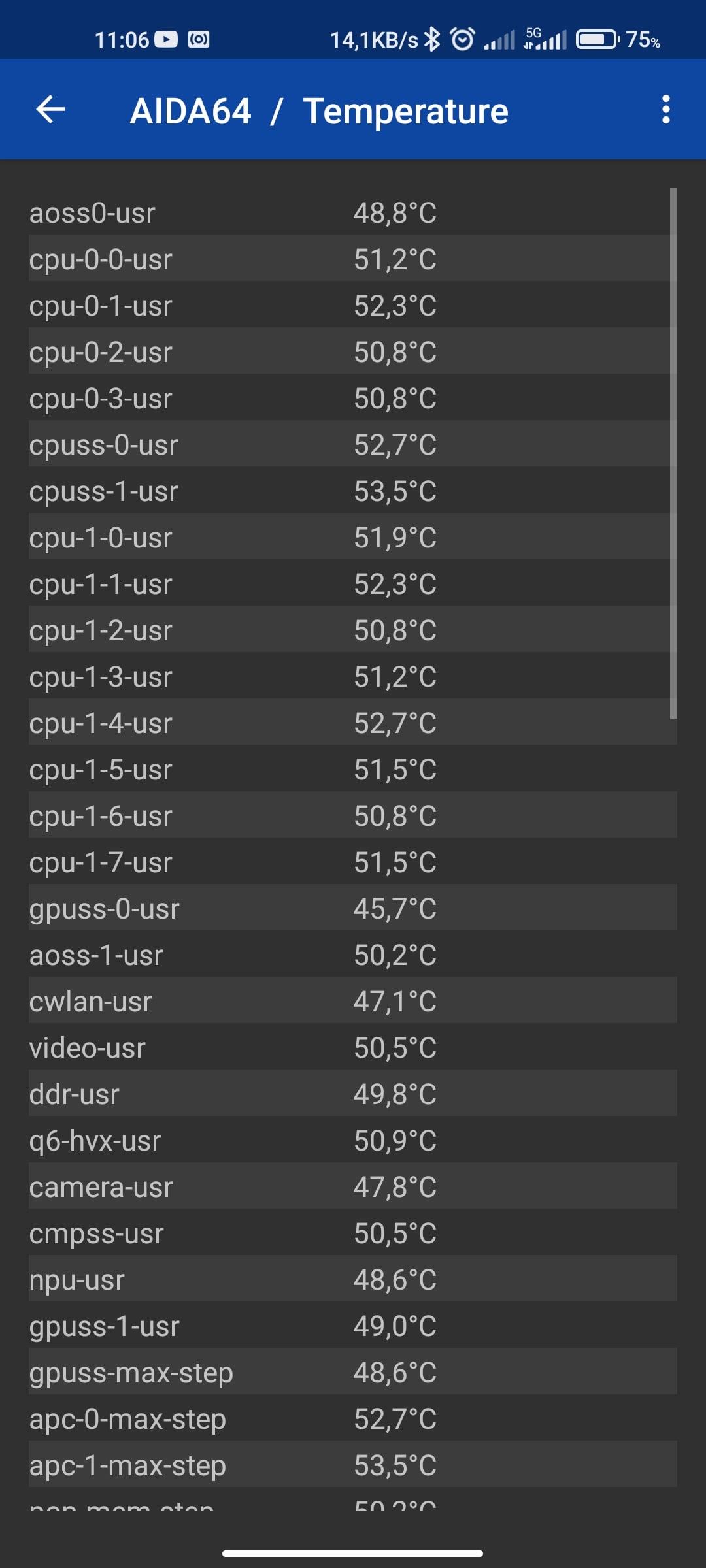Select the cpu-1-4-usr row
The height and width of the screenshot is (1568, 706).
353,722
